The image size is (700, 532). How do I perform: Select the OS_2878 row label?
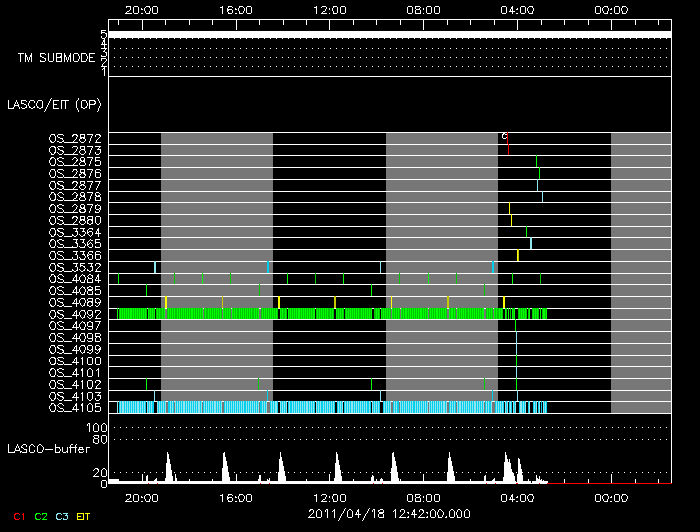(x=75, y=197)
